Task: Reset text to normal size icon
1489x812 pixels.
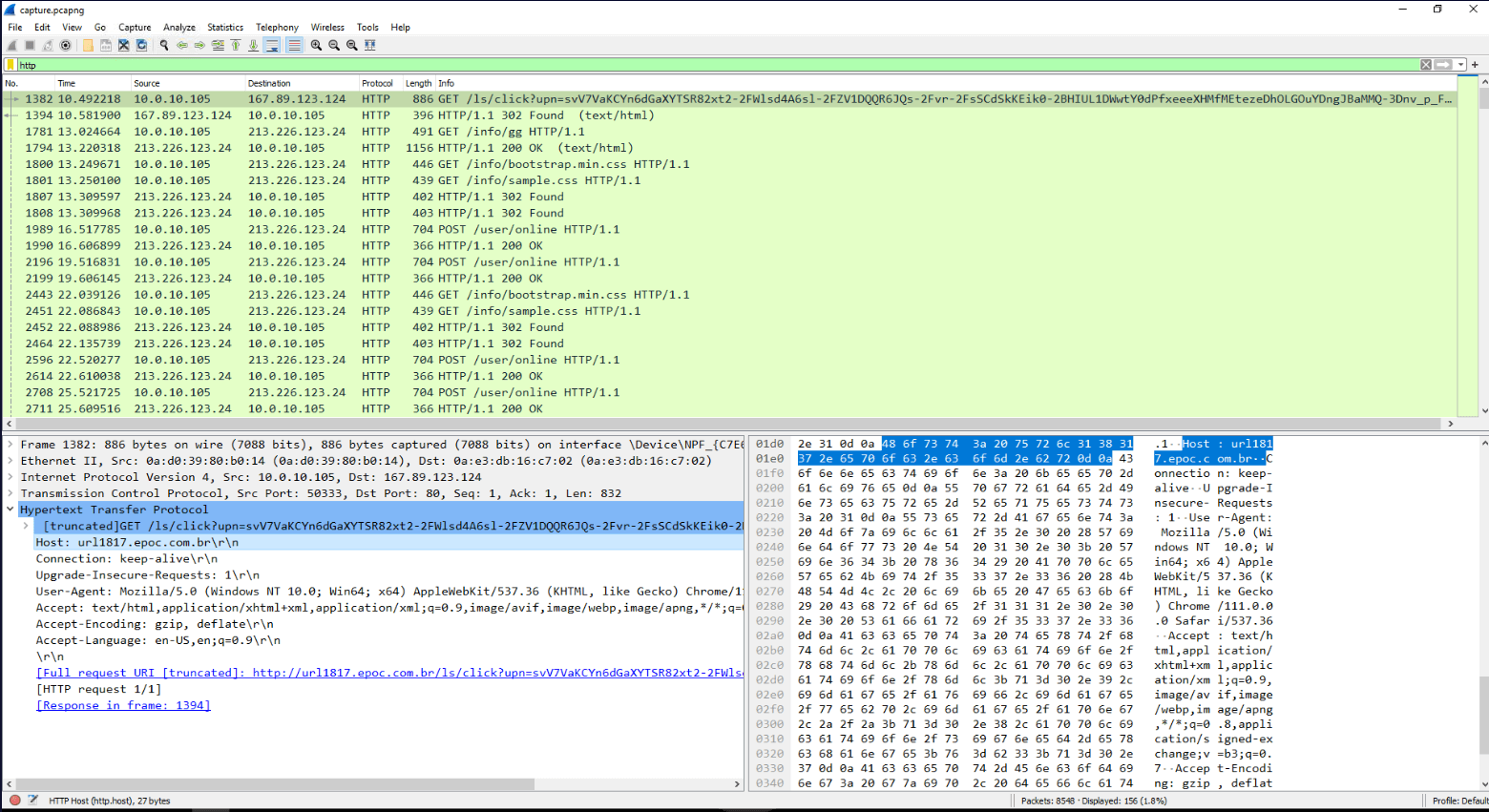Action: pyautogui.click(x=352, y=45)
